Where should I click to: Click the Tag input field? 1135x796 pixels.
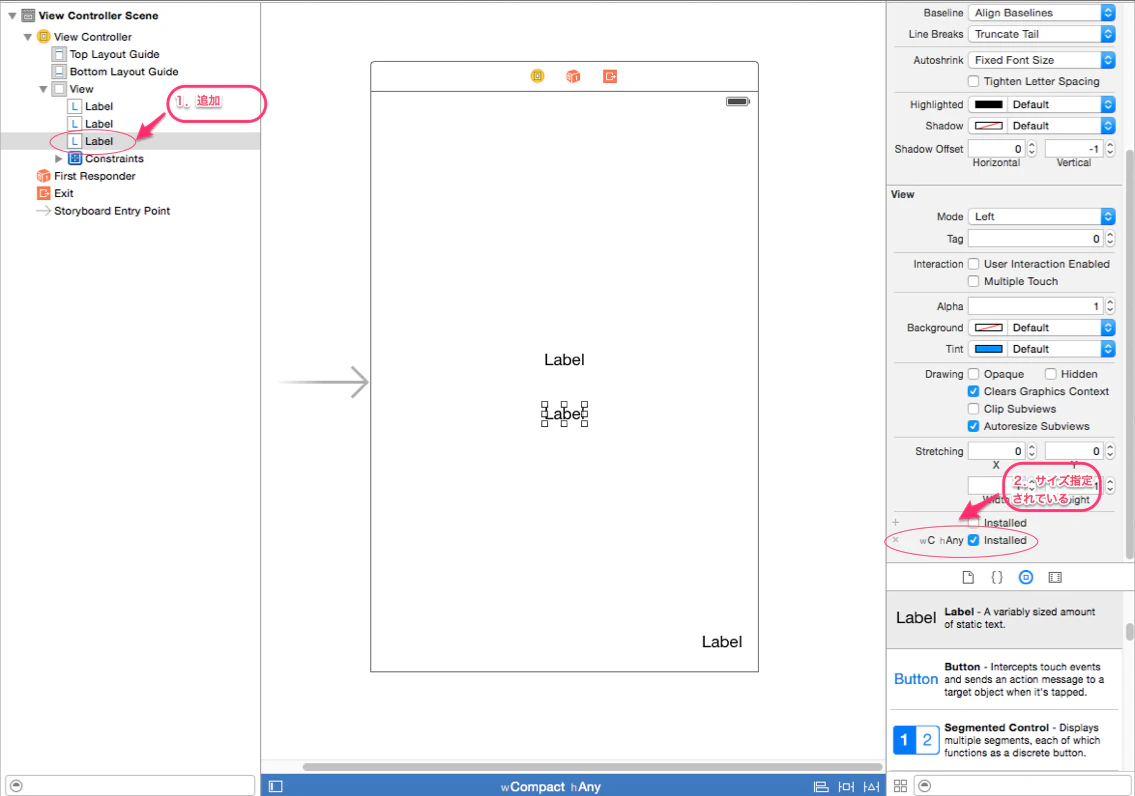[1036, 239]
